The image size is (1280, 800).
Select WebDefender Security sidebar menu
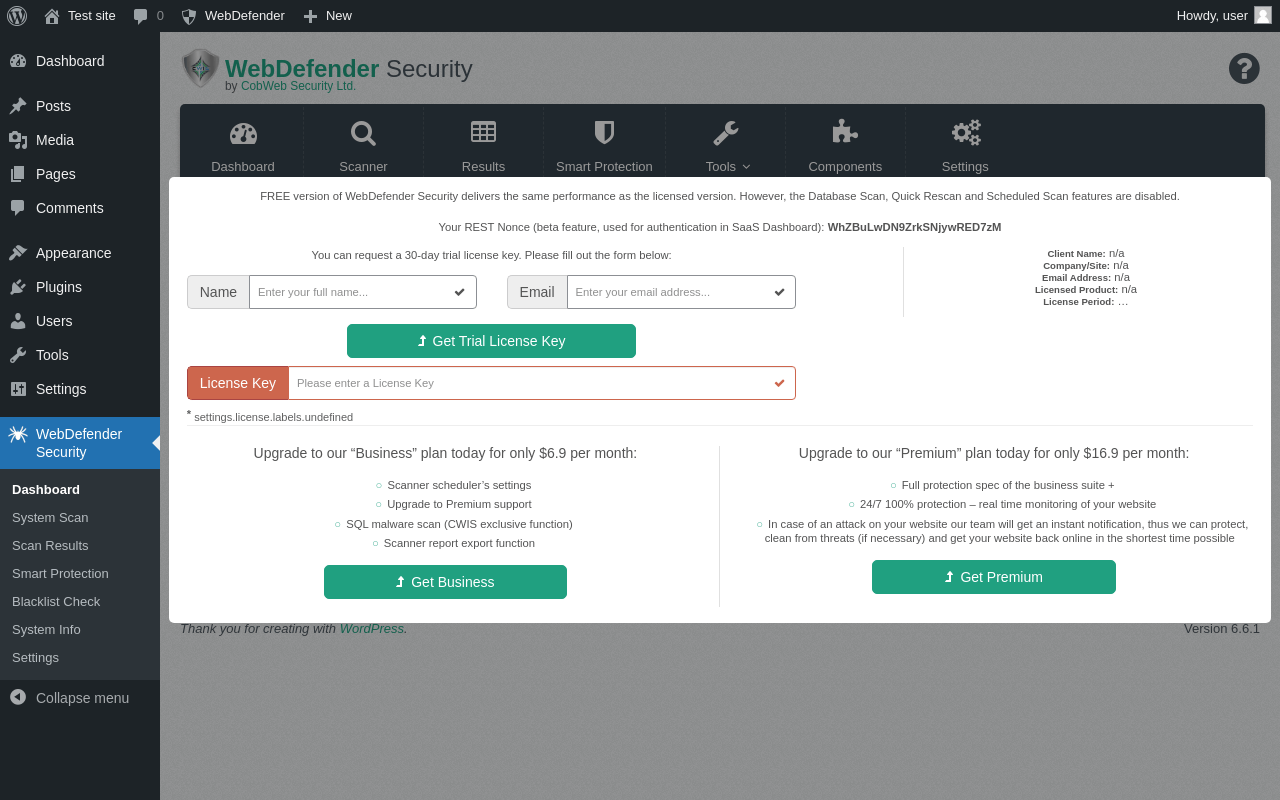coord(80,443)
